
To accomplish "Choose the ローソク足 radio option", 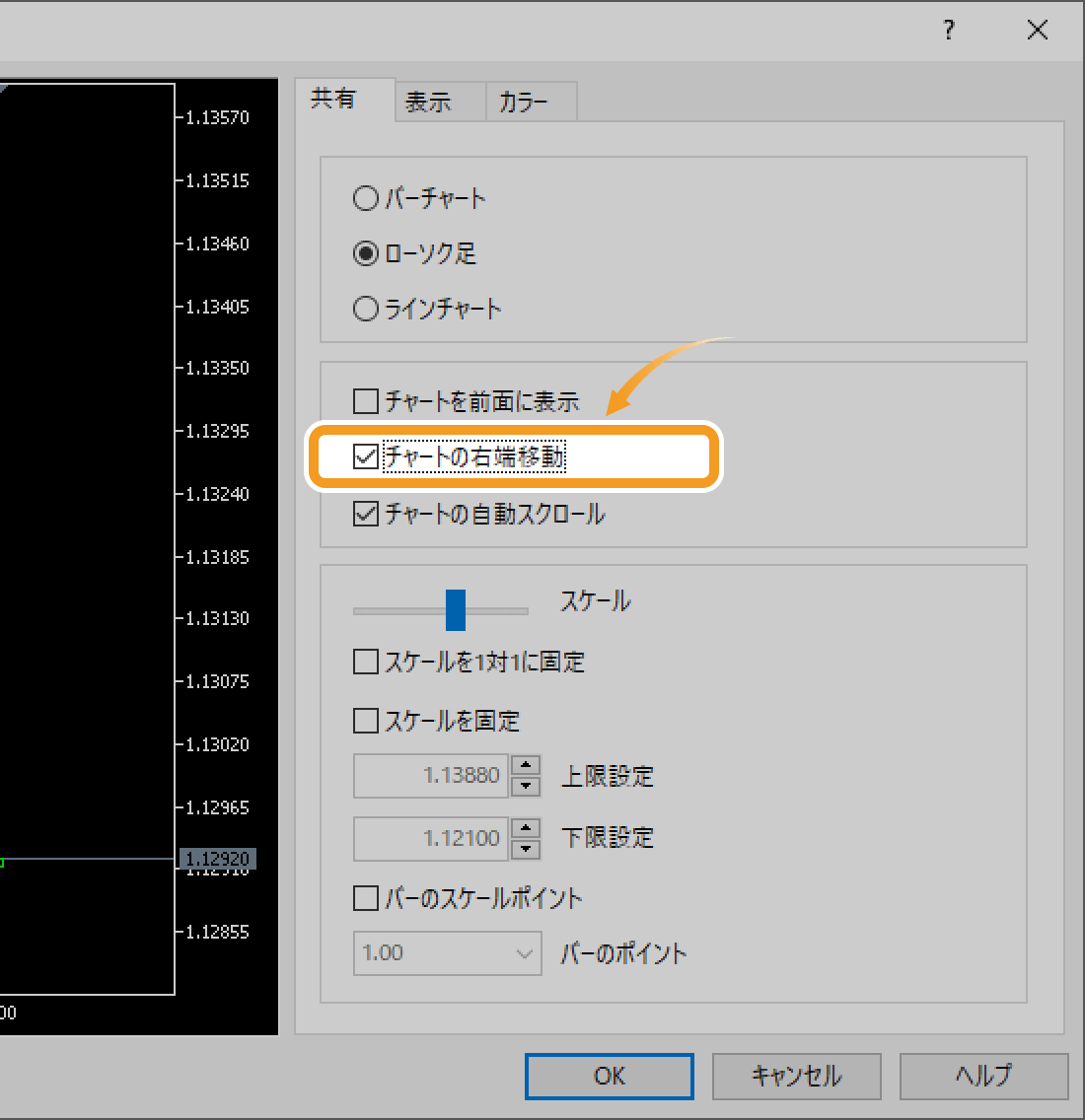I will click(366, 253).
